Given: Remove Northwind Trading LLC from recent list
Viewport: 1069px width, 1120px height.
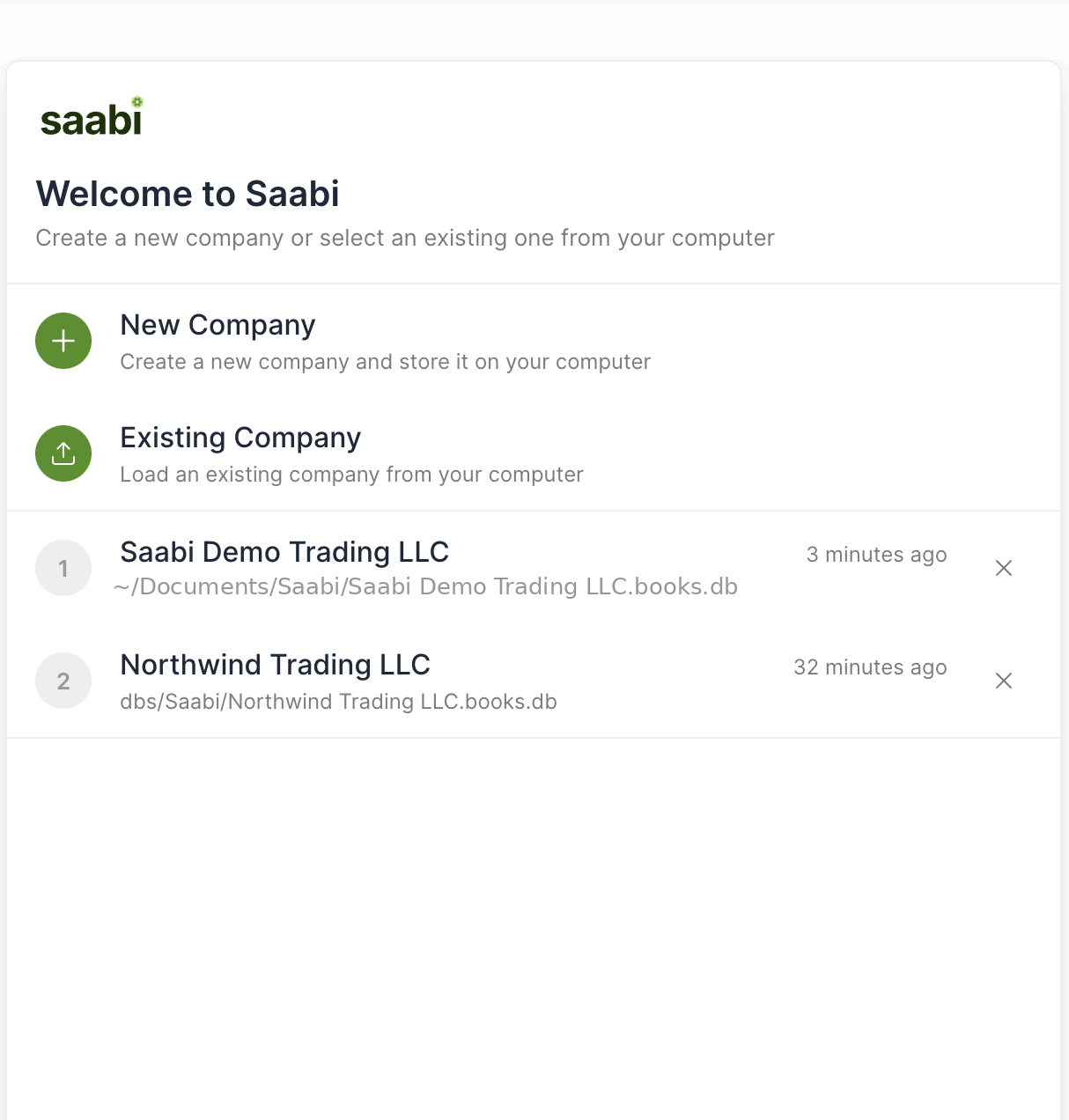Looking at the screenshot, I should coord(1004,681).
